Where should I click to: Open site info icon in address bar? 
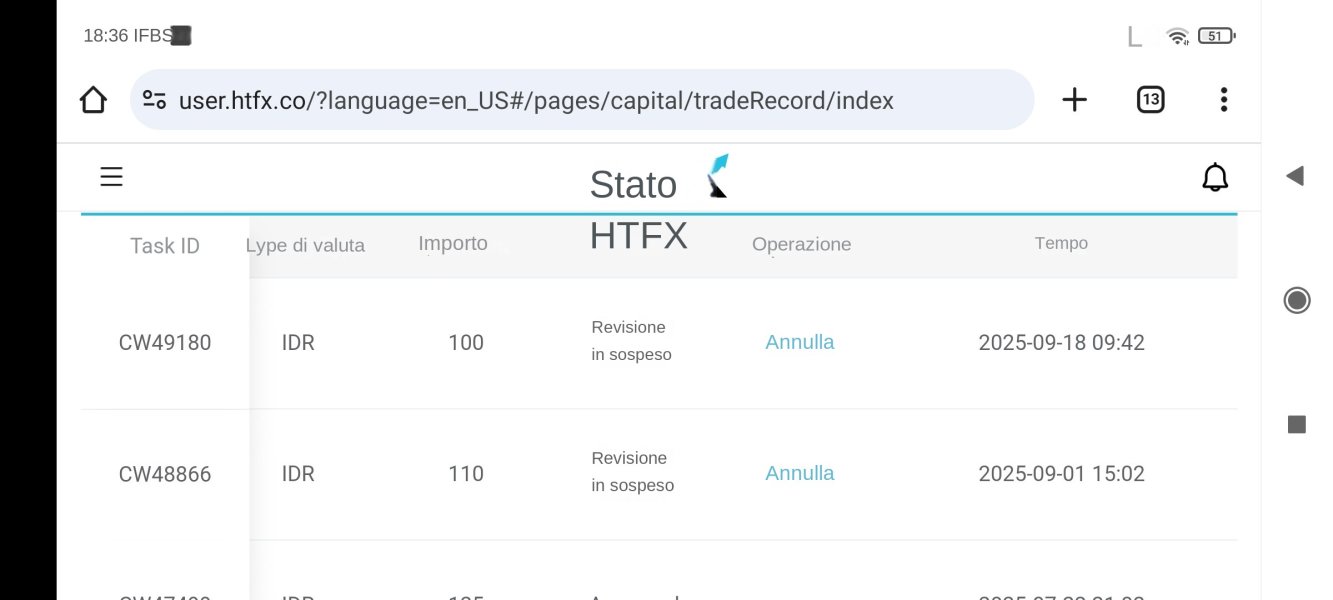154,100
